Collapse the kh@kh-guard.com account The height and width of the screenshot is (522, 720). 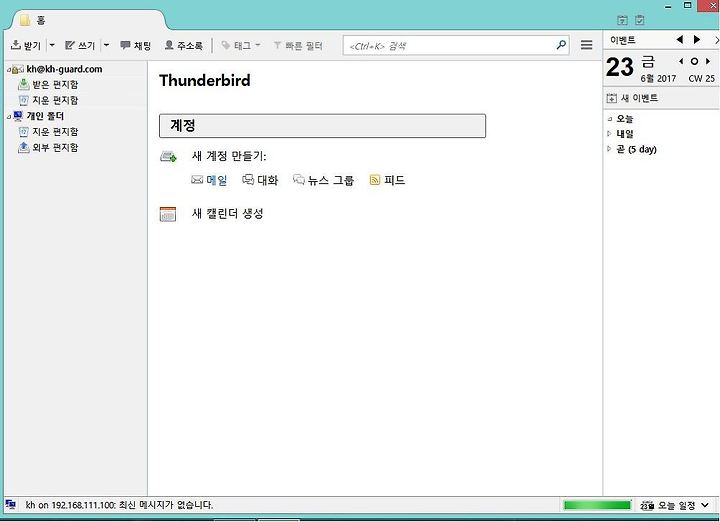click(x=9, y=70)
